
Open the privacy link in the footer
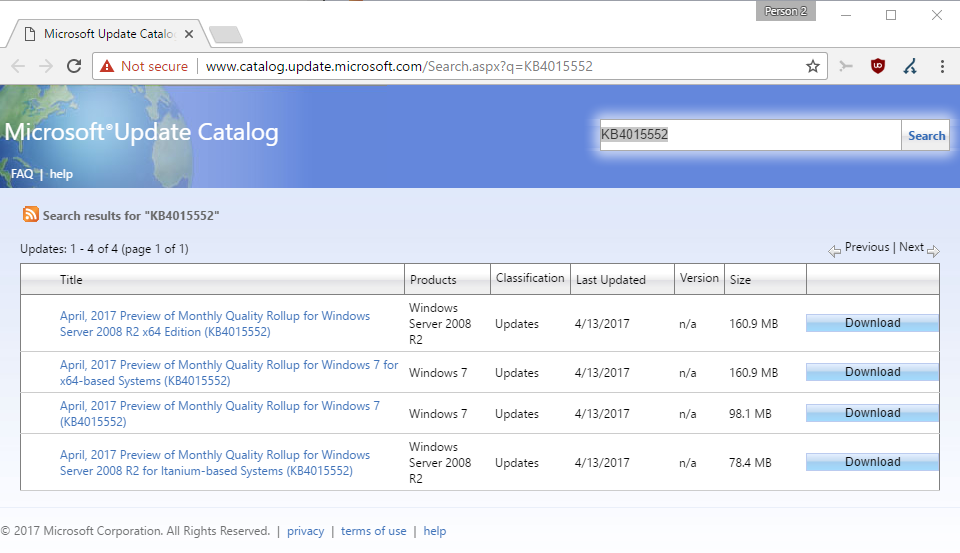point(306,531)
